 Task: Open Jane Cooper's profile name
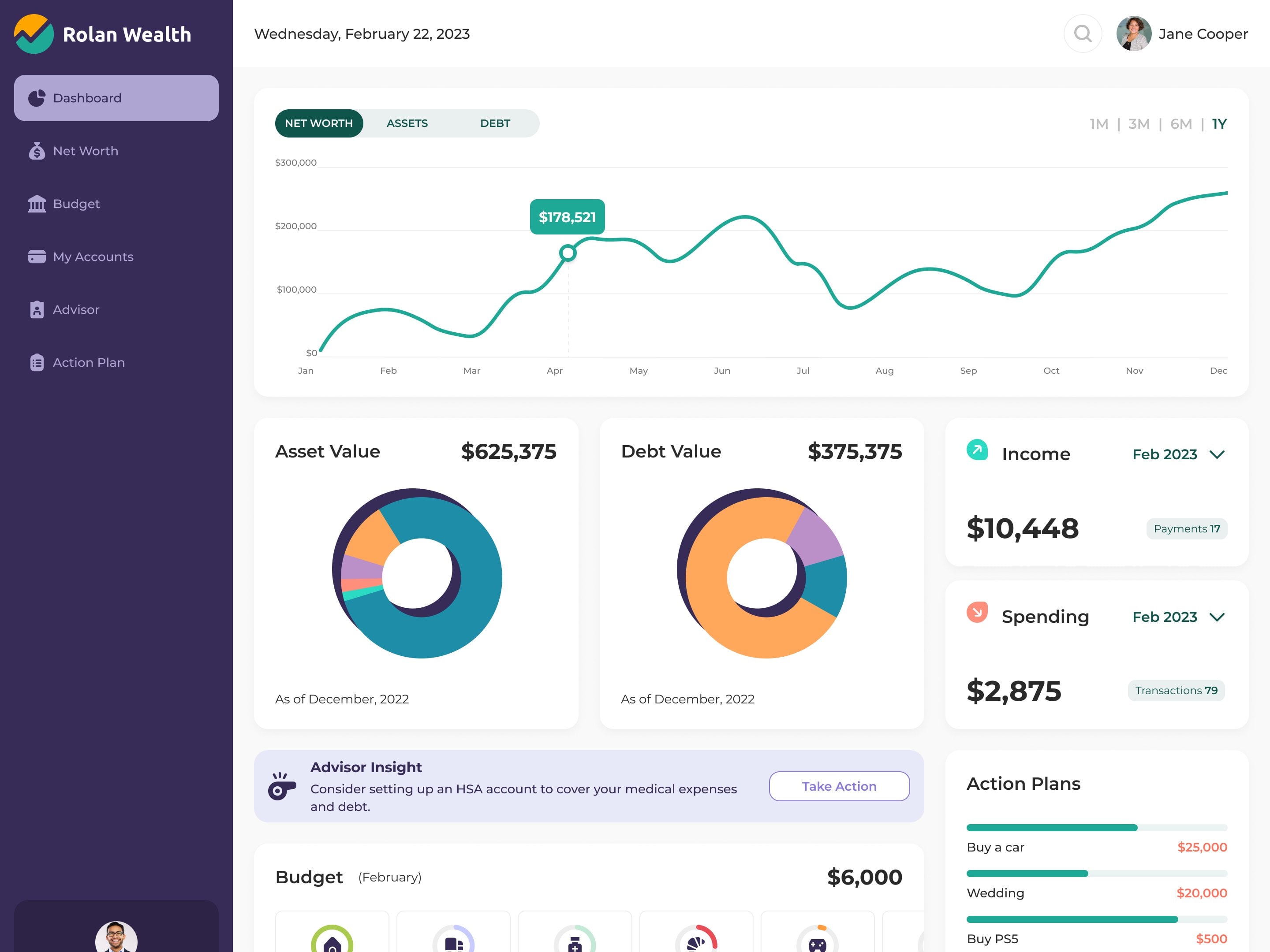pyautogui.click(x=1203, y=34)
